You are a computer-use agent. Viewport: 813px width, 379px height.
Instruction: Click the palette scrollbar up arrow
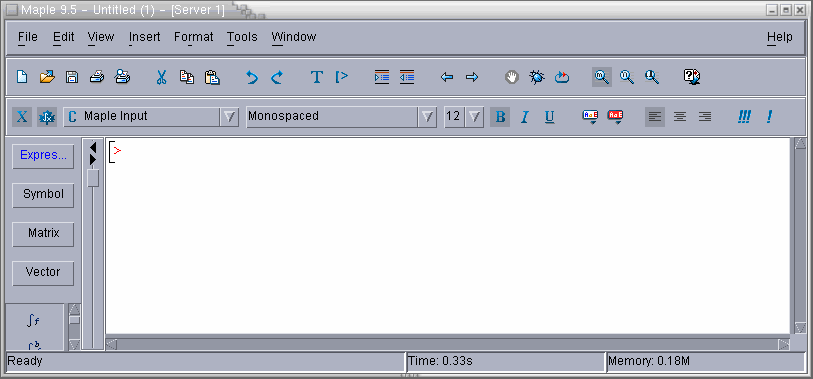click(75, 310)
